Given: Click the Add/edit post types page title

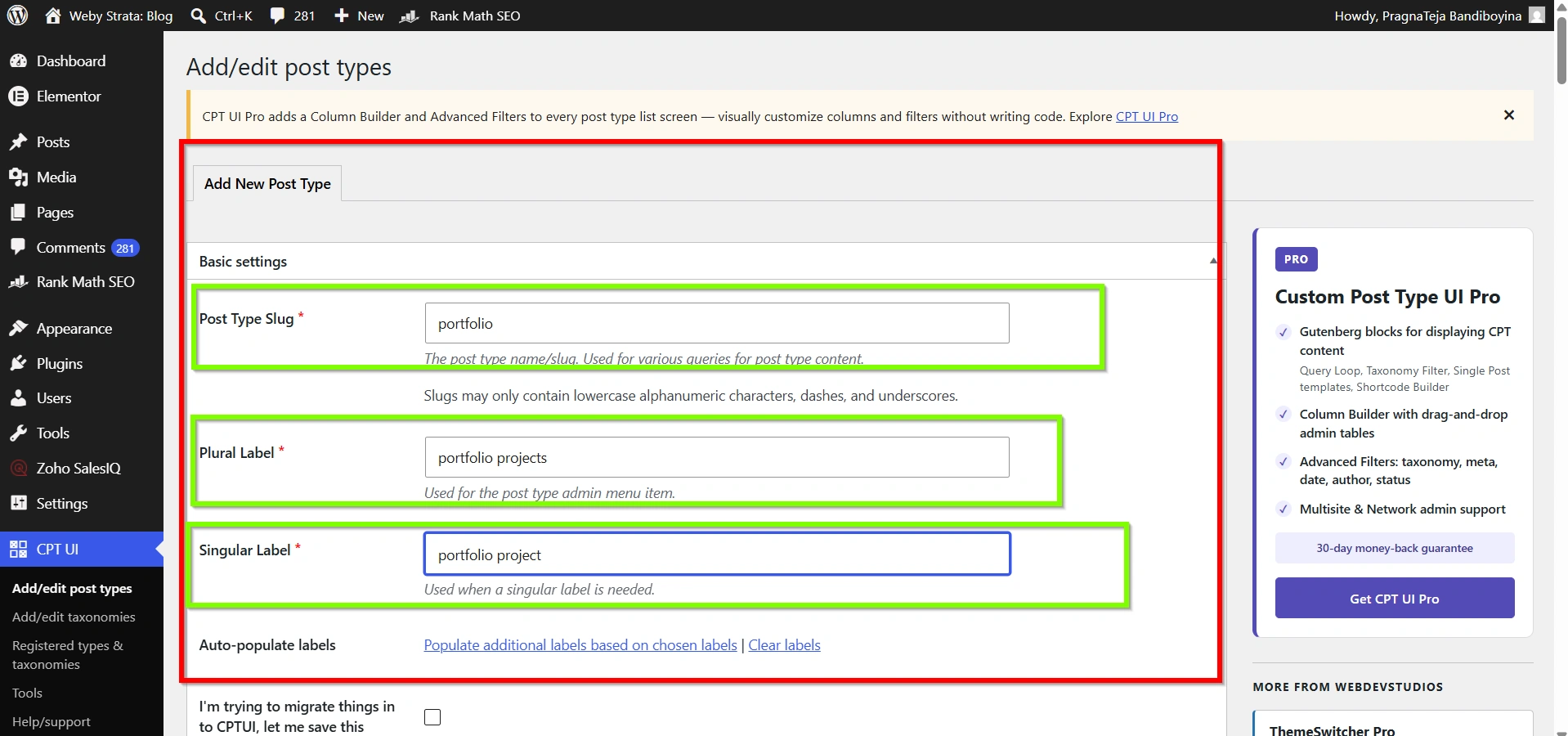Looking at the screenshot, I should point(289,67).
